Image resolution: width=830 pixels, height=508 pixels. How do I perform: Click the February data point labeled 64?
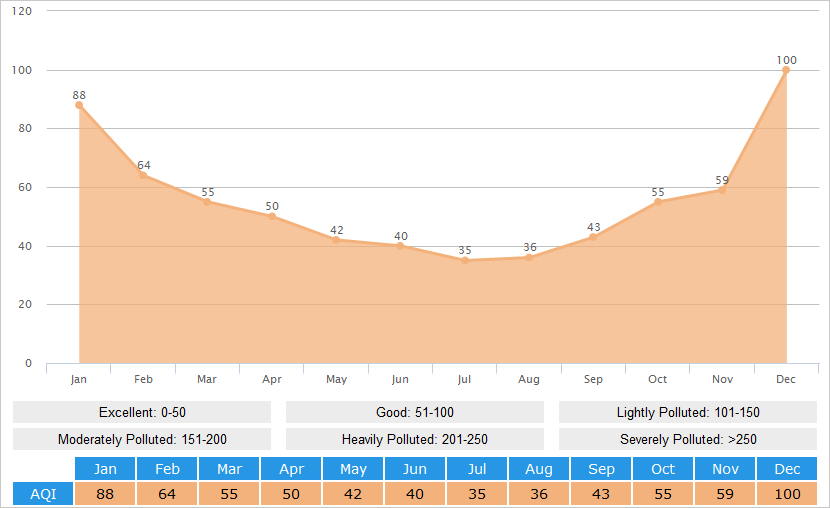(143, 175)
